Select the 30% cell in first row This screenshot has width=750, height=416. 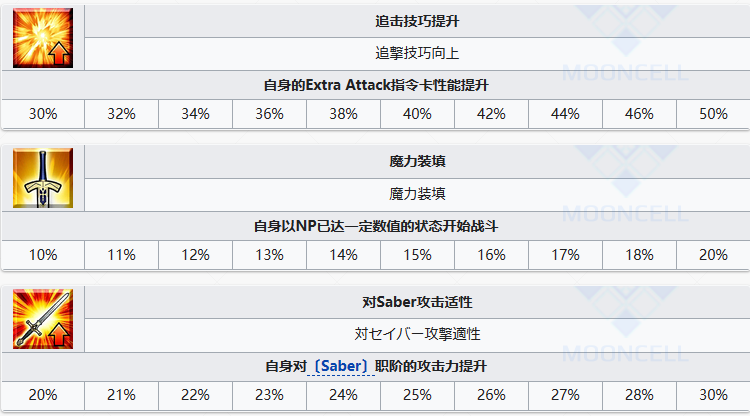[43, 114]
